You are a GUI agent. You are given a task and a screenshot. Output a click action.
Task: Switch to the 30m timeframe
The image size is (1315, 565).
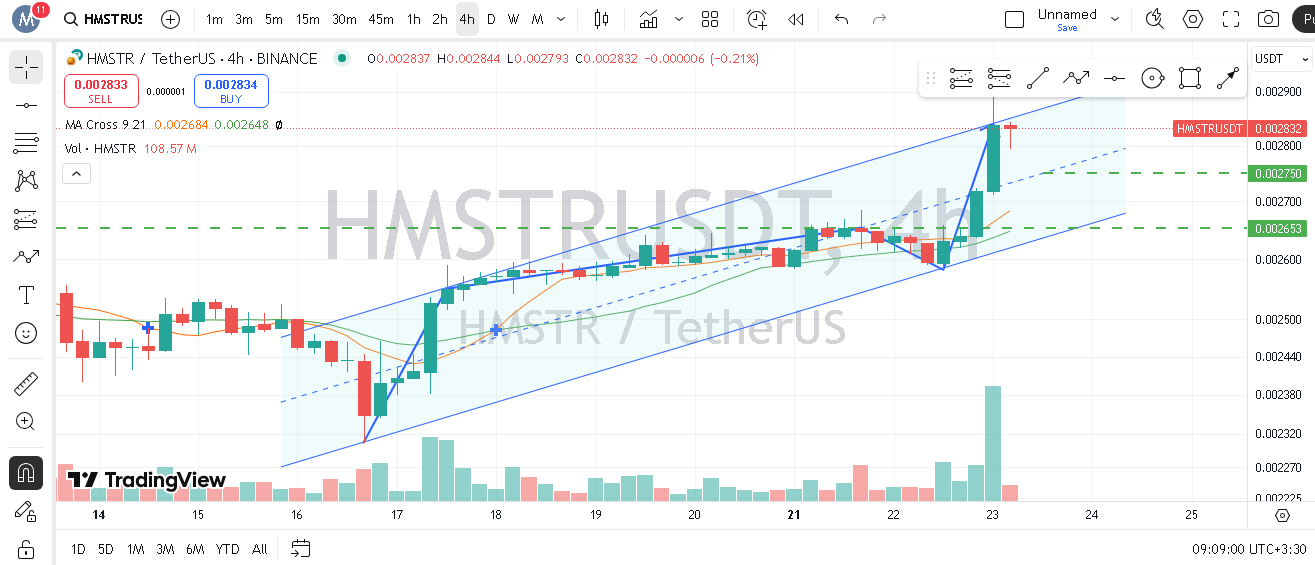tap(344, 19)
